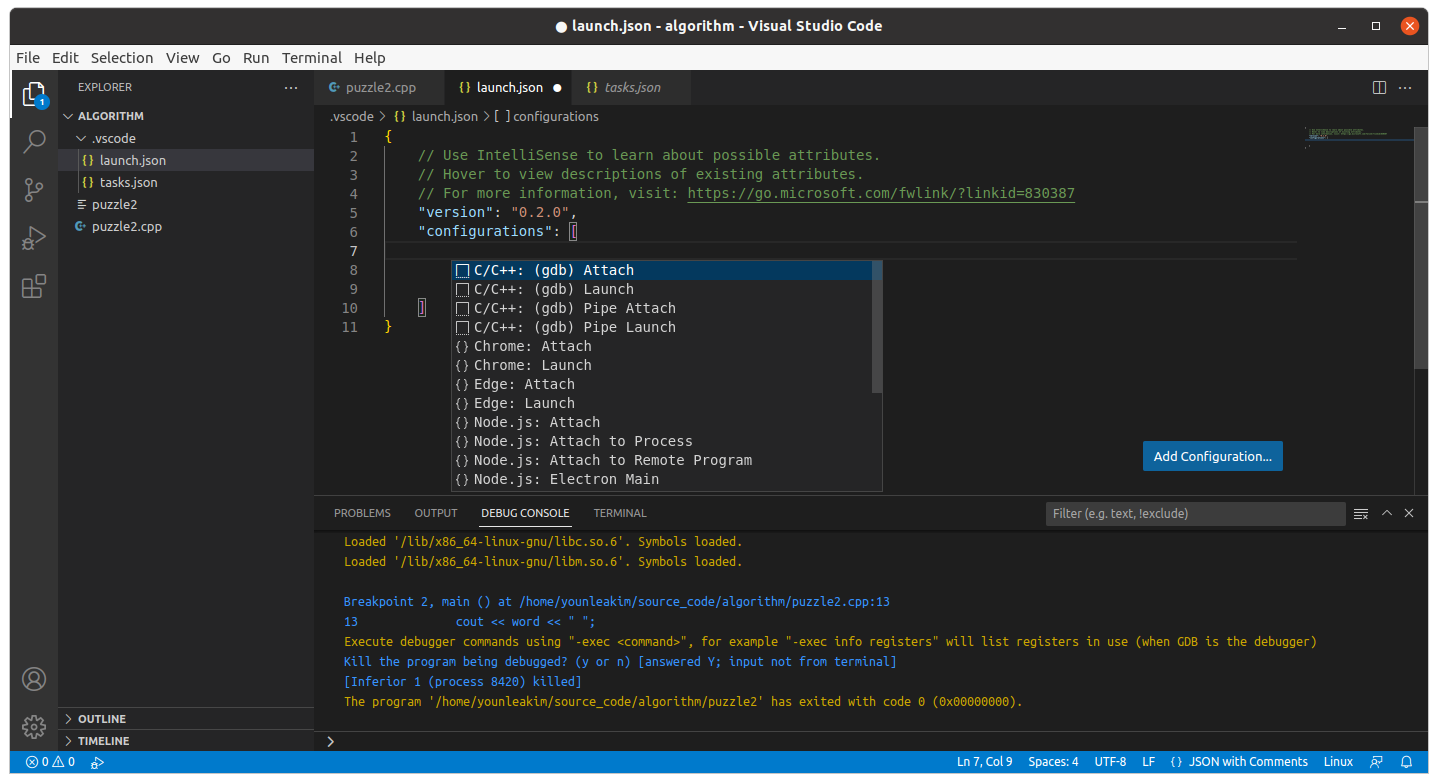
Task: Open the Search view in activity bar
Action: 34,141
